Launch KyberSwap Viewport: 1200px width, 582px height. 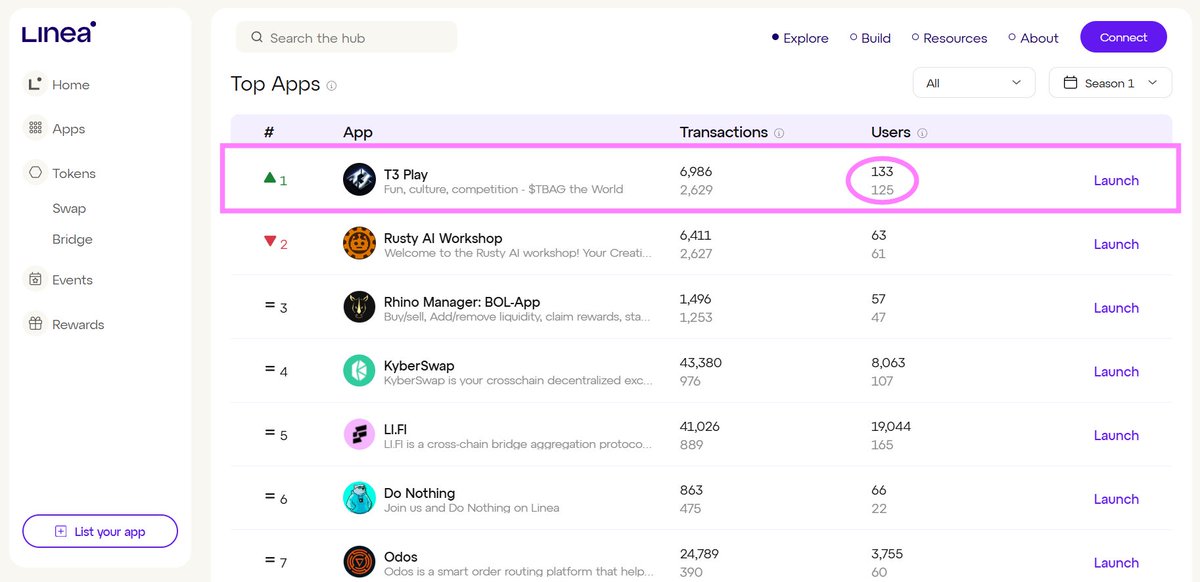point(1116,371)
